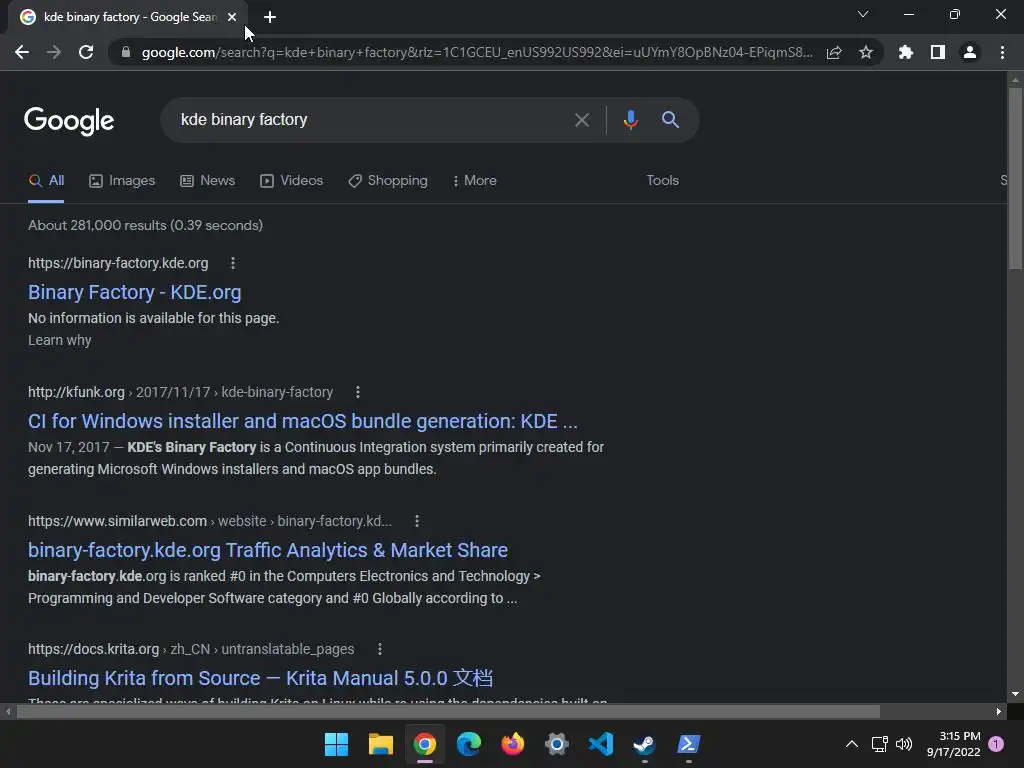The width and height of the screenshot is (1024, 768).
Task: Click Chrome icon in taskbar
Action: pyautogui.click(x=424, y=744)
